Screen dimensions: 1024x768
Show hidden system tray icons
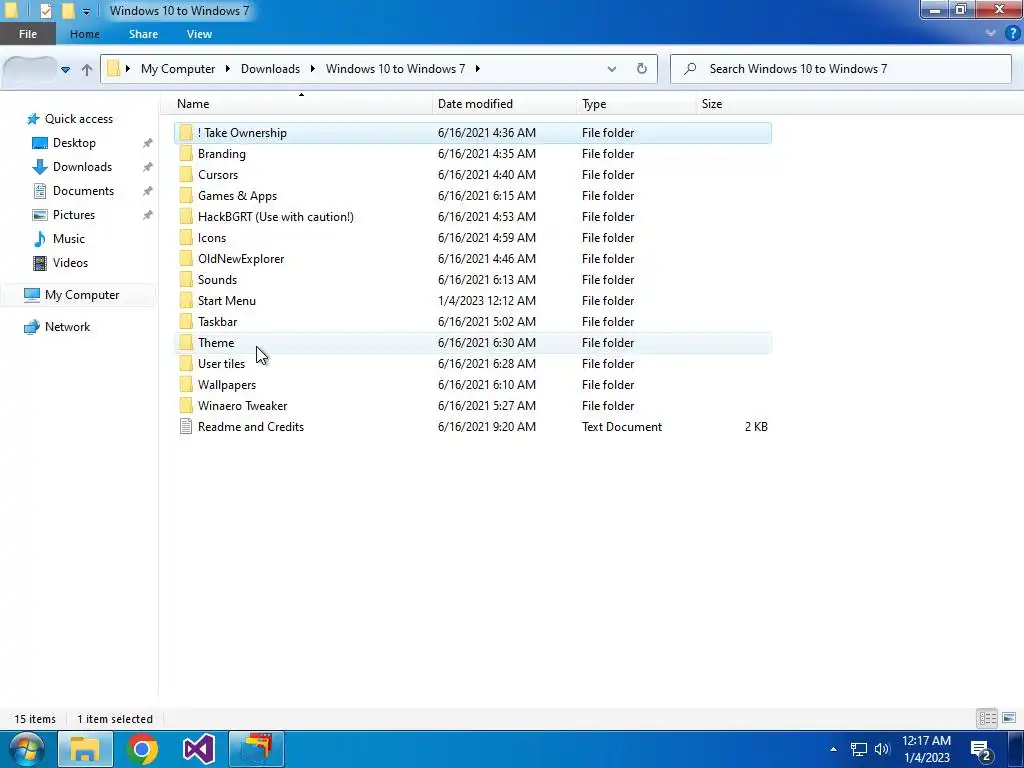tap(833, 749)
